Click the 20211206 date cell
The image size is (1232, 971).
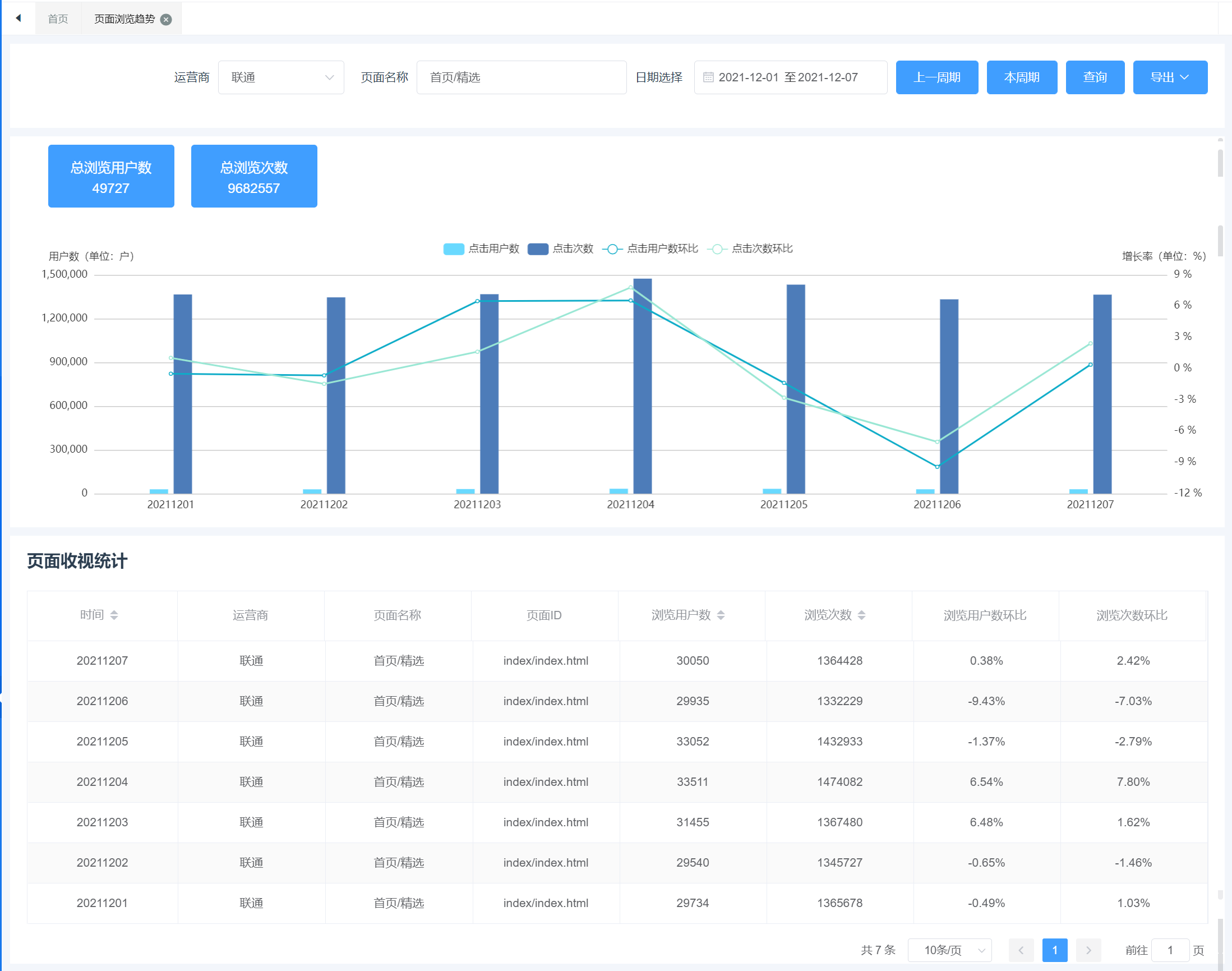[x=102, y=701]
